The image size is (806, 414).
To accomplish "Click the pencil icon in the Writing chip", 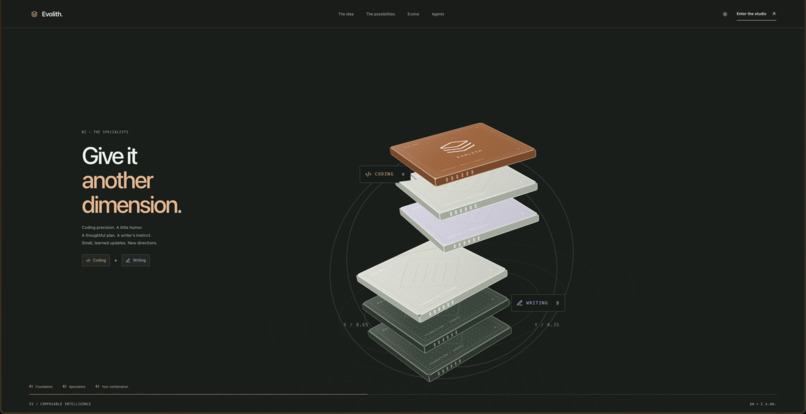I will tap(128, 260).
